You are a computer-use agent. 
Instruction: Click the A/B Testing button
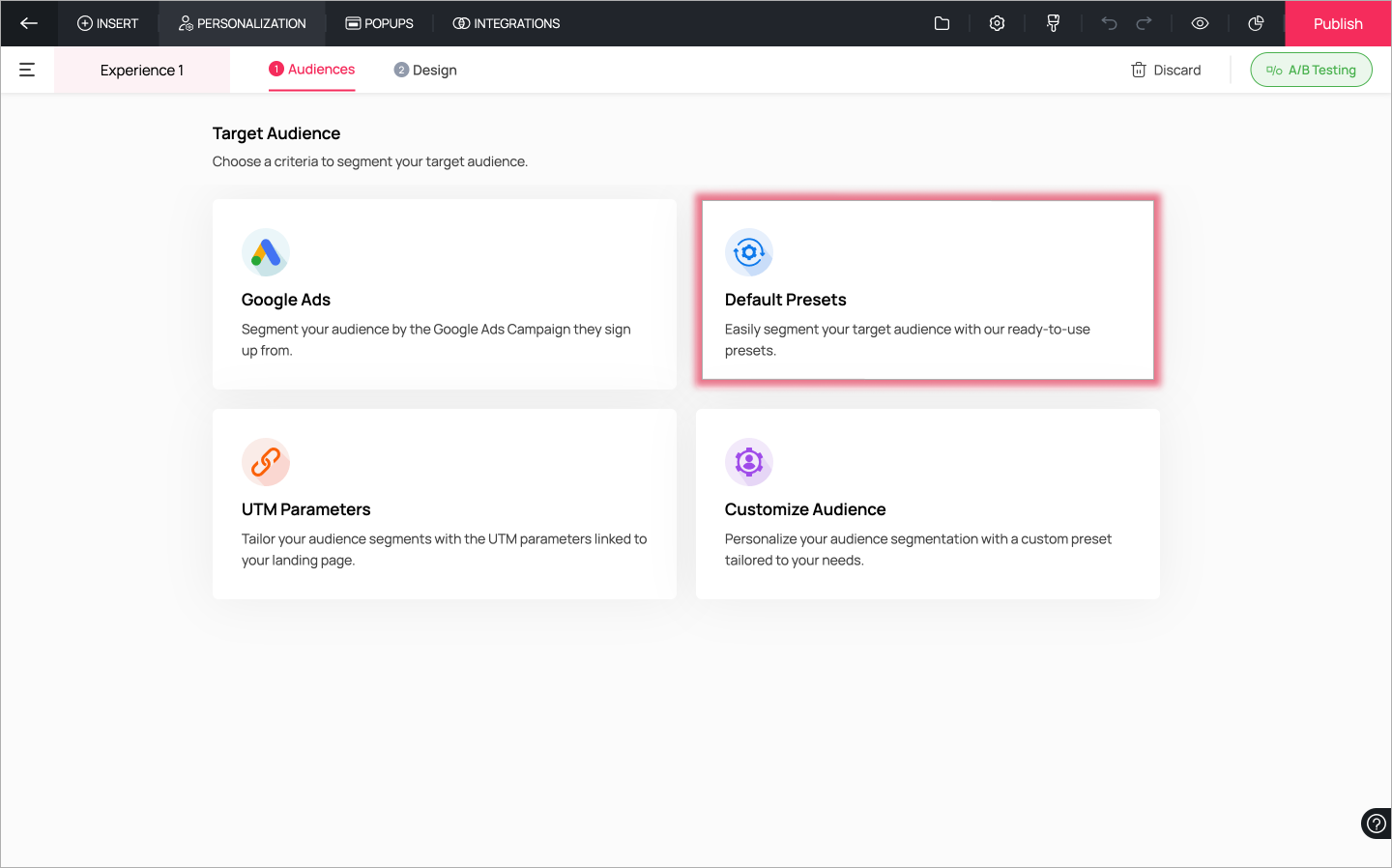1311,70
